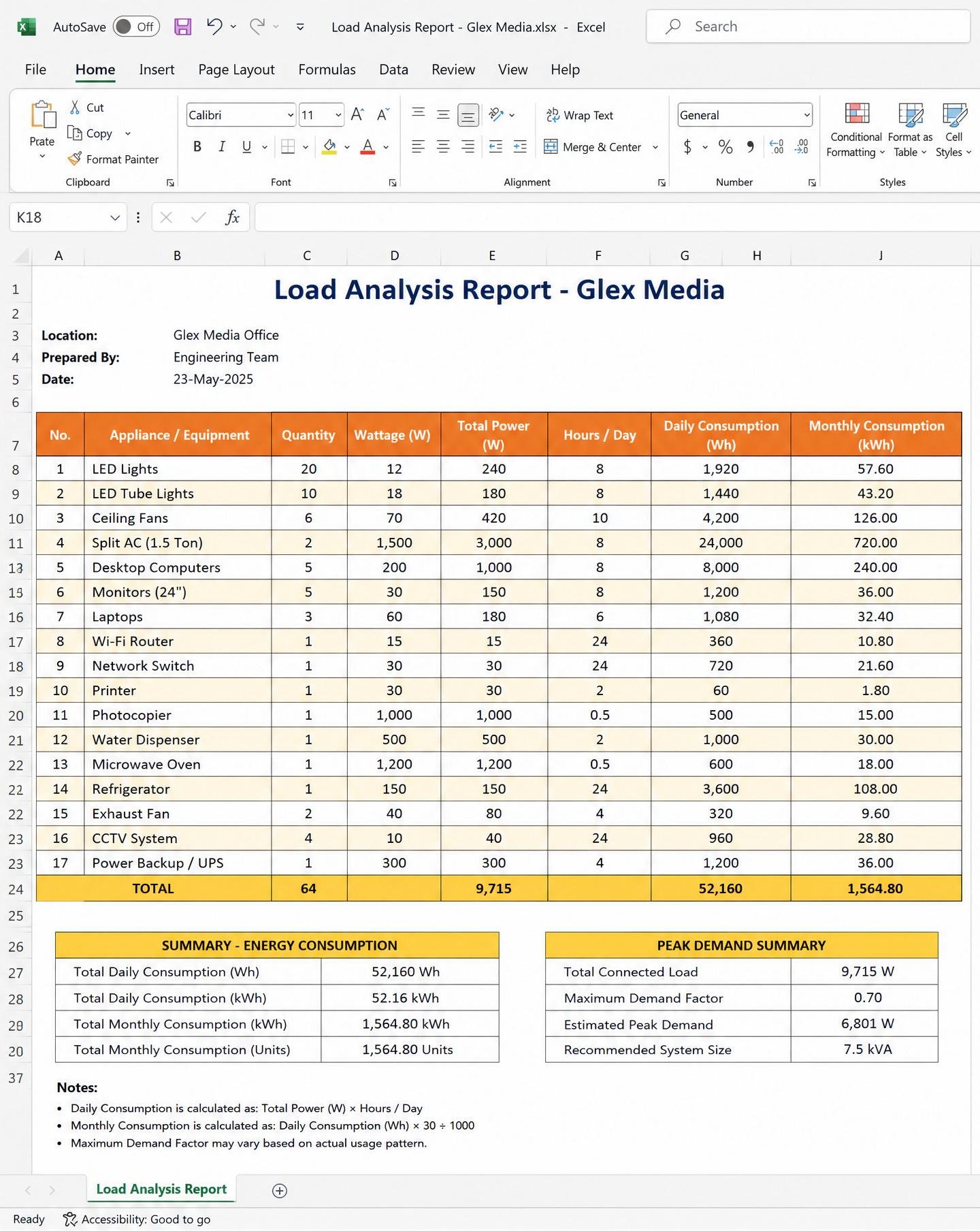Undo the last action

(x=214, y=27)
